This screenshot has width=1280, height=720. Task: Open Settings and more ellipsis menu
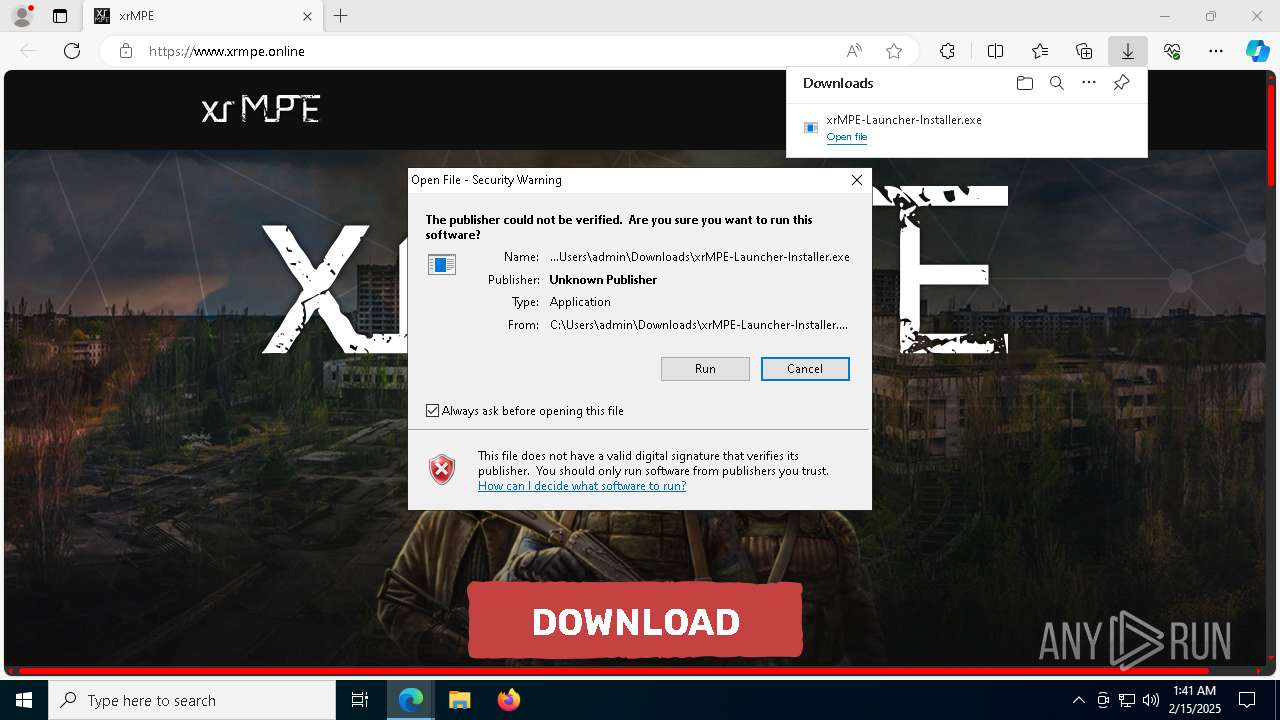click(x=1216, y=51)
